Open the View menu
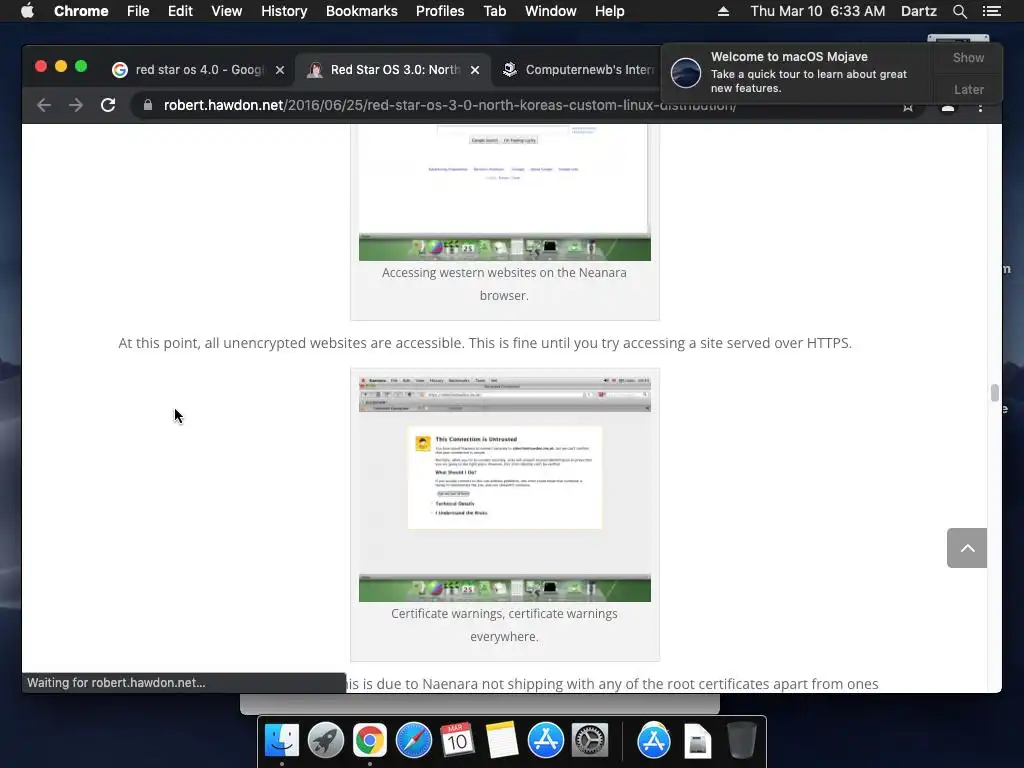This screenshot has width=1024, height=768. tap(227, 11)
